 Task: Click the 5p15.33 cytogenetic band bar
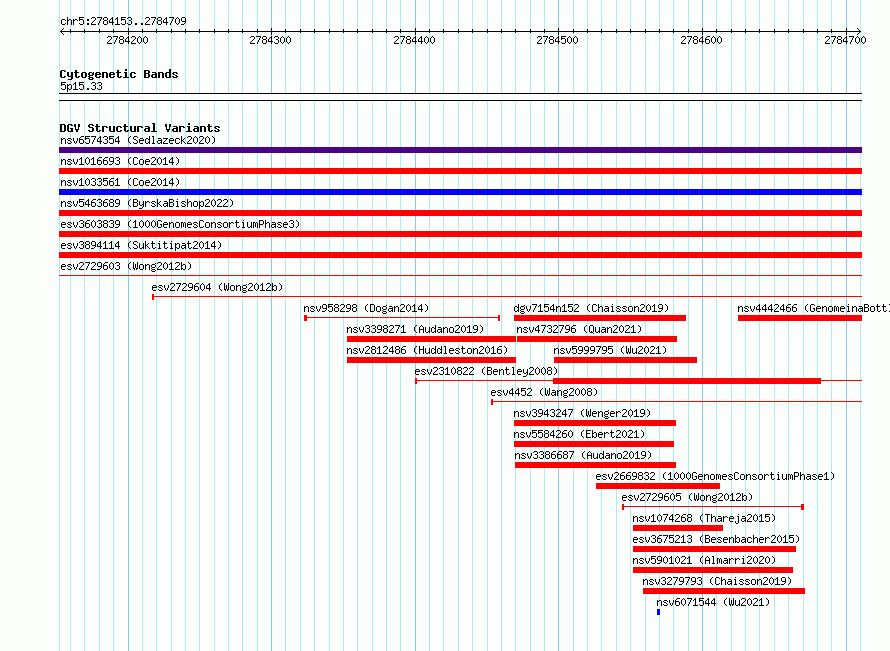click(460, 97)
